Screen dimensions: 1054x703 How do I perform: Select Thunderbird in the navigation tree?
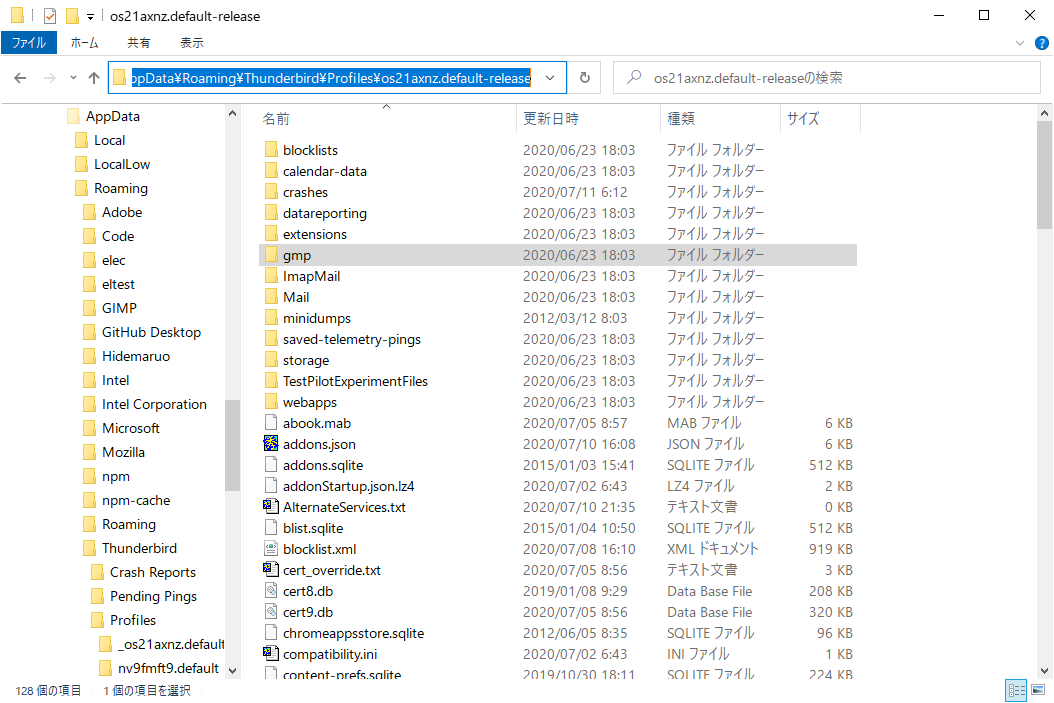(x=139, y=548)
